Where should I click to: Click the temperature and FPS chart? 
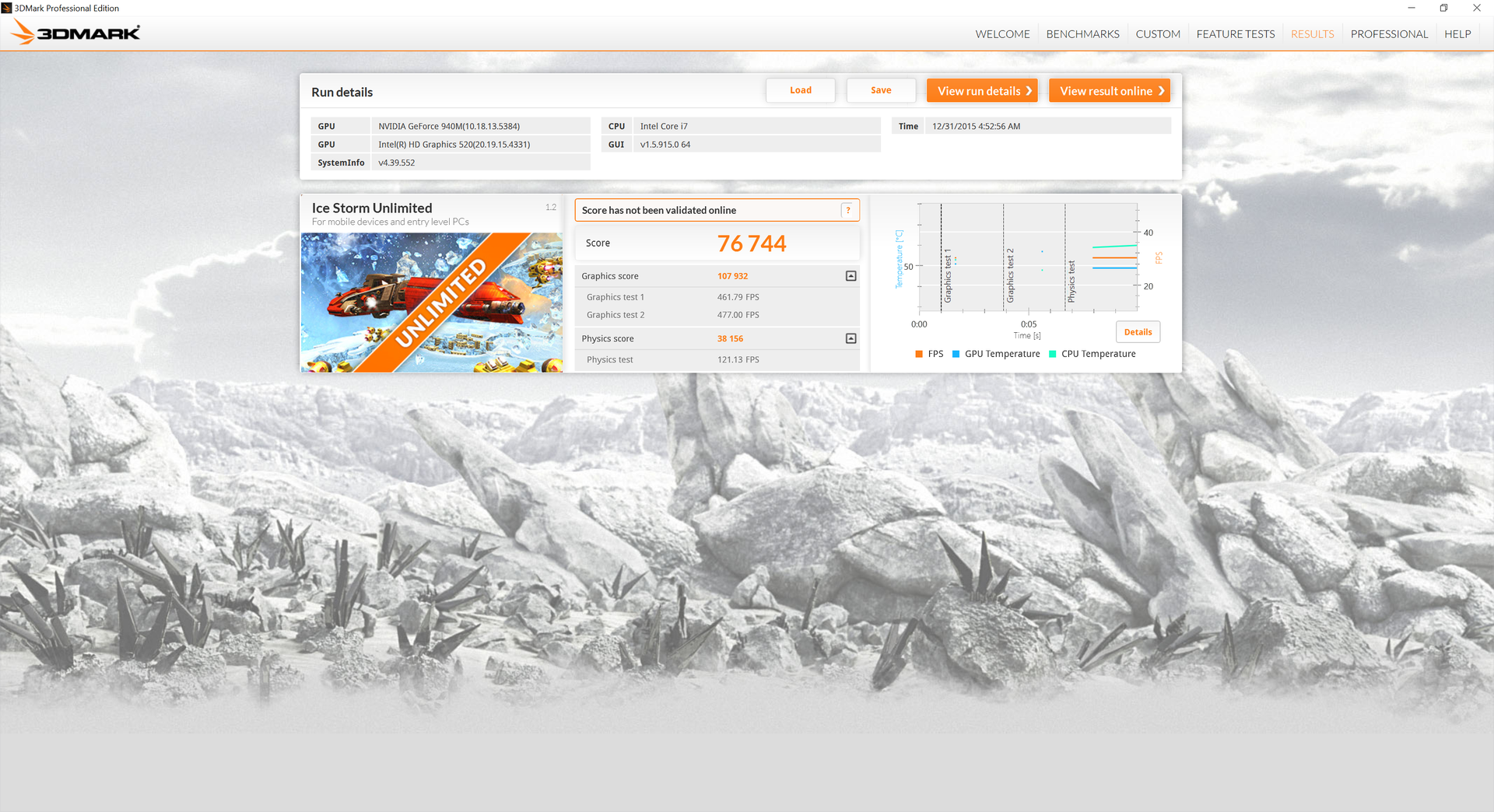[1028, 257]
